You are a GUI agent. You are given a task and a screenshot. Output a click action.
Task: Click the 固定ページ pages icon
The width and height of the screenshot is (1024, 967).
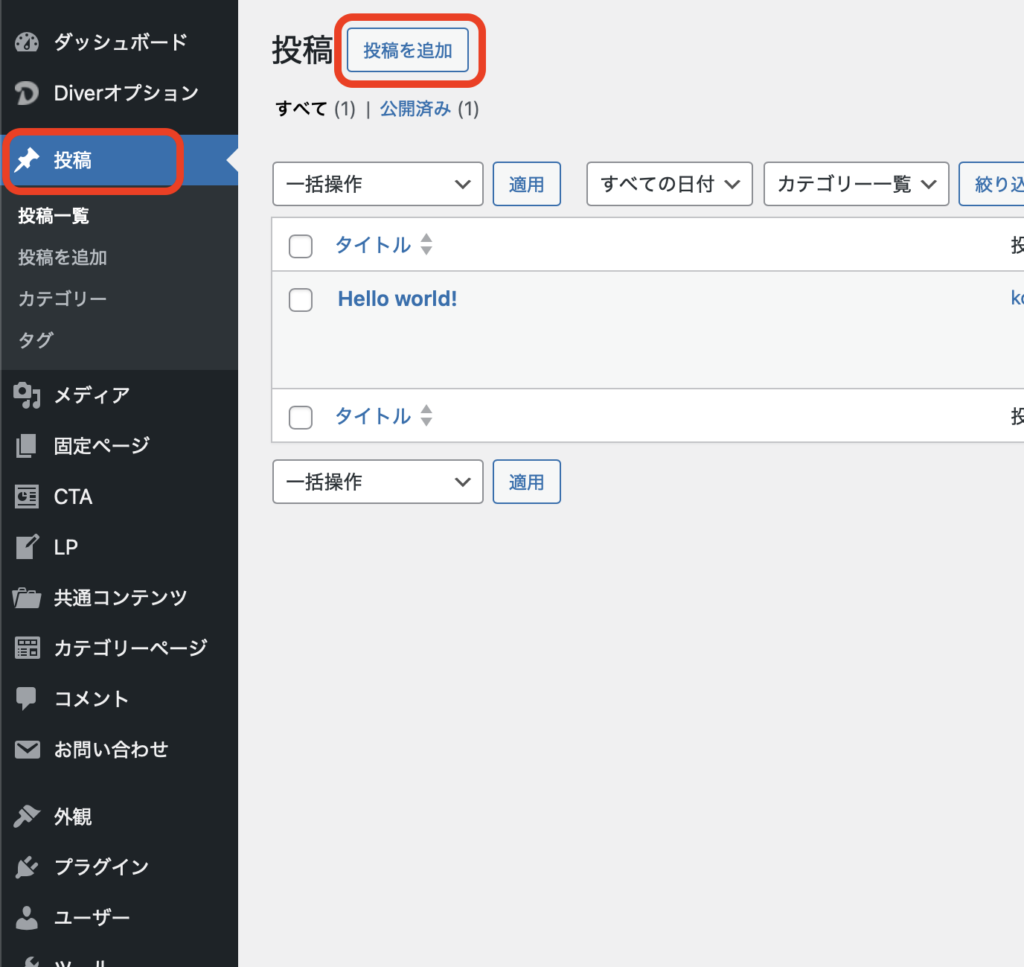(27, 446)
